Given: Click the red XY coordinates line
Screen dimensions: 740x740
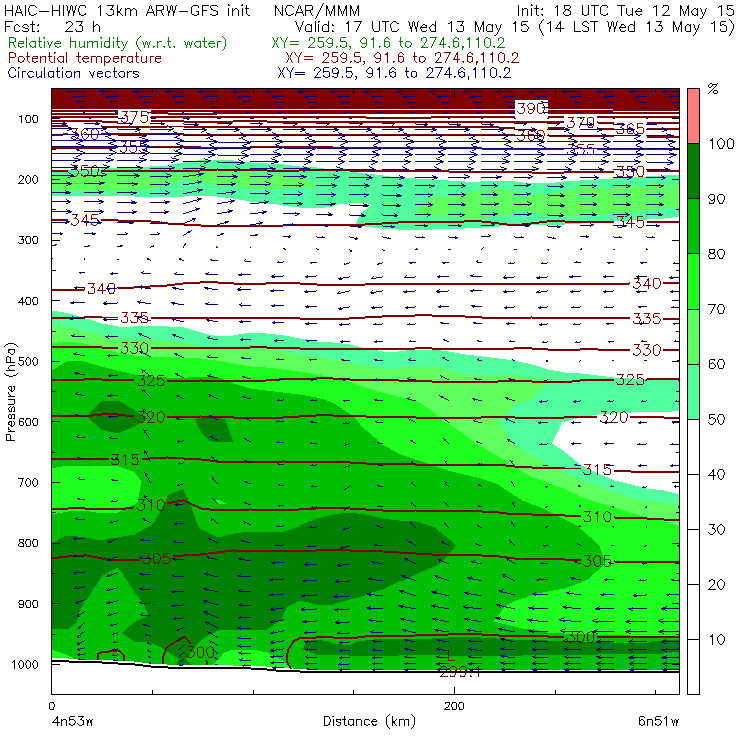Looking at the screenshot, I should point(402,58).
